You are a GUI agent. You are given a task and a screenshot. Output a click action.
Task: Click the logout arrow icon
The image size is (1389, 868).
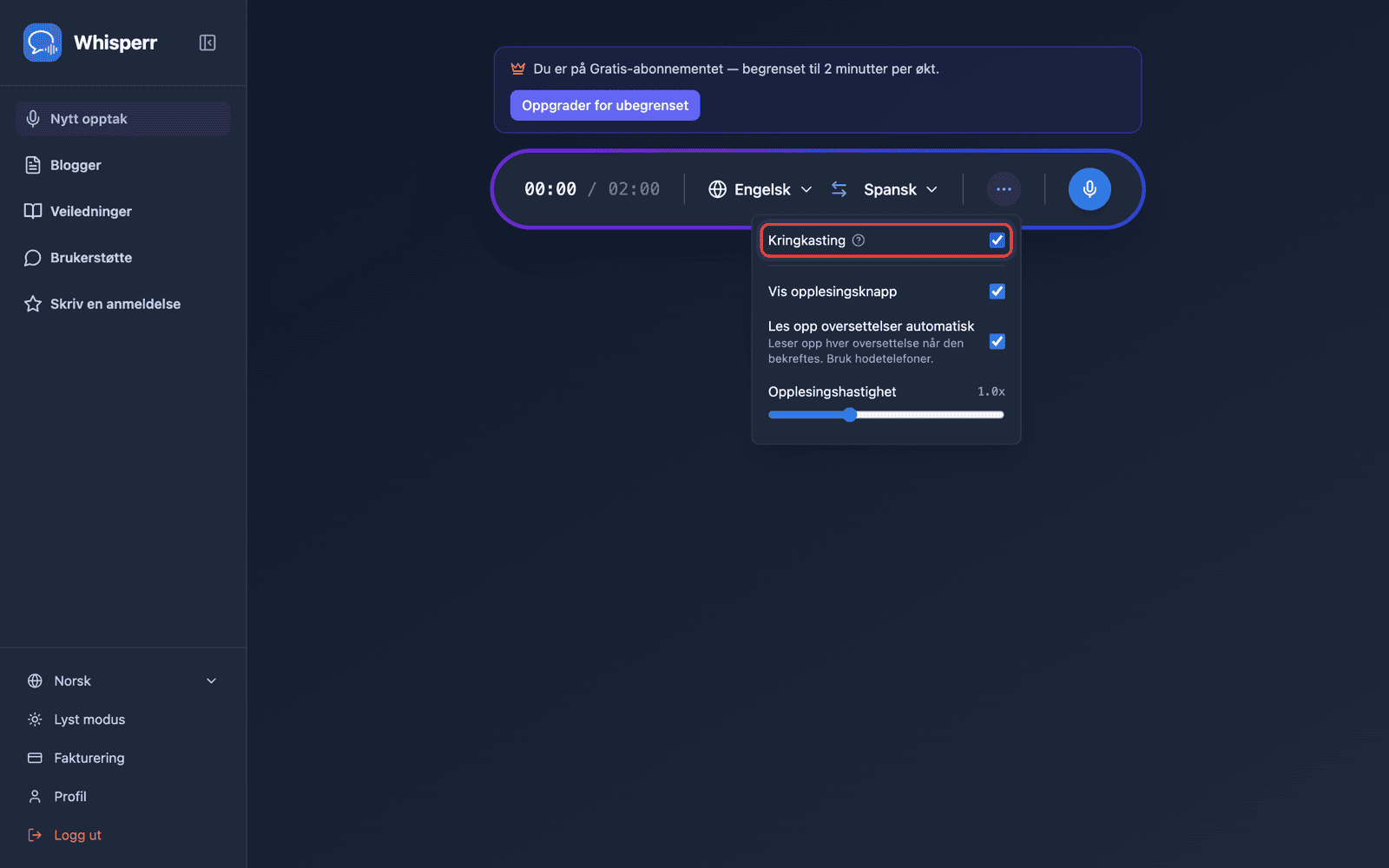coord(35,835)
